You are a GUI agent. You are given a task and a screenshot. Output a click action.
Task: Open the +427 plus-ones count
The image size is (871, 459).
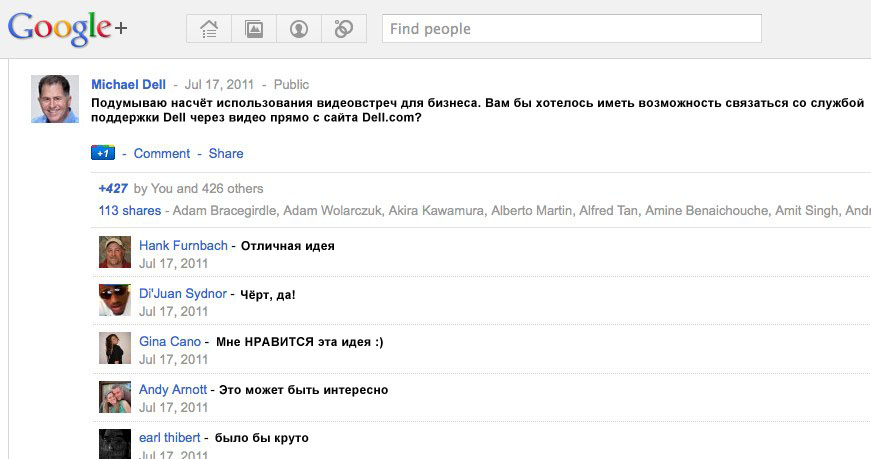click(113, 188)
